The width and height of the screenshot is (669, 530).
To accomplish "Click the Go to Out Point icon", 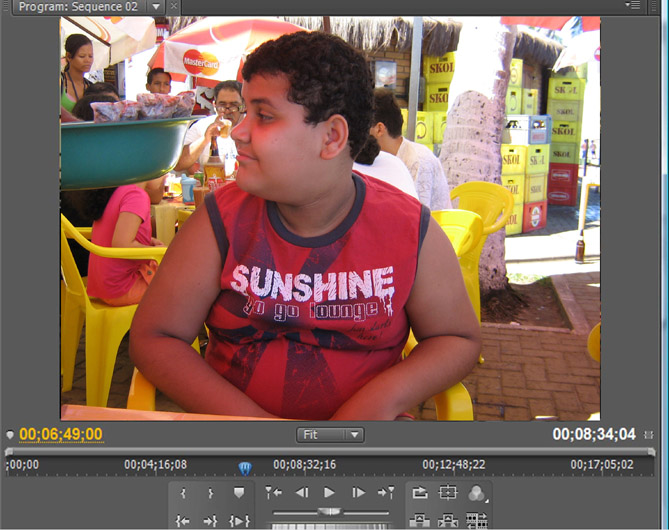I will coord(211,520).
